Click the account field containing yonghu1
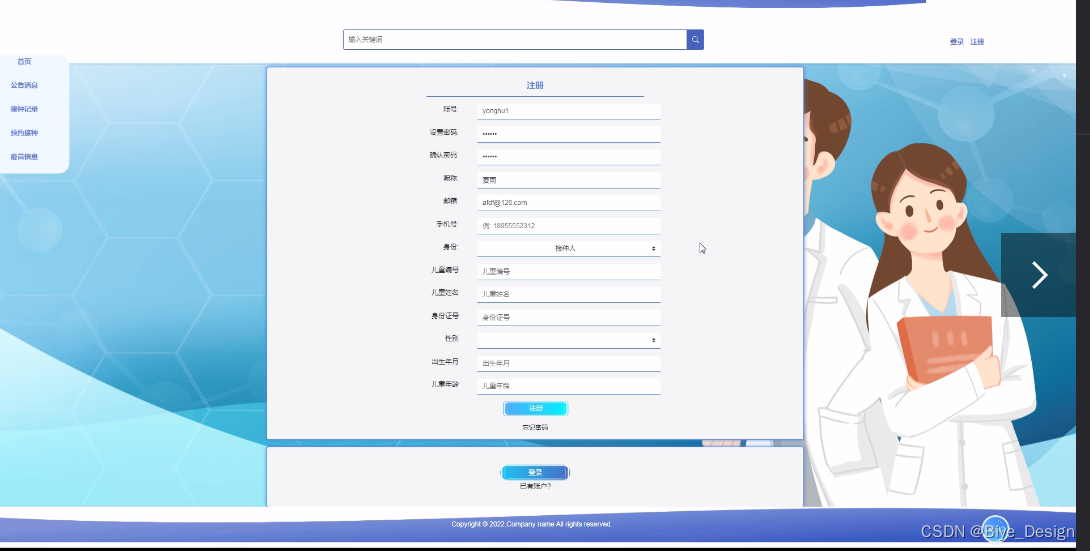 pyautogui.click(x=569, y=111)
